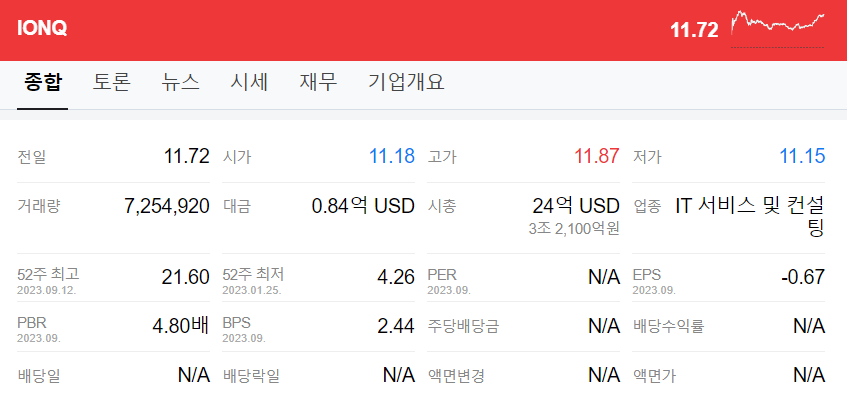Open the 기업개요 tab
The height and width of the screenshot is (398, 847).
tap(406, 83)
